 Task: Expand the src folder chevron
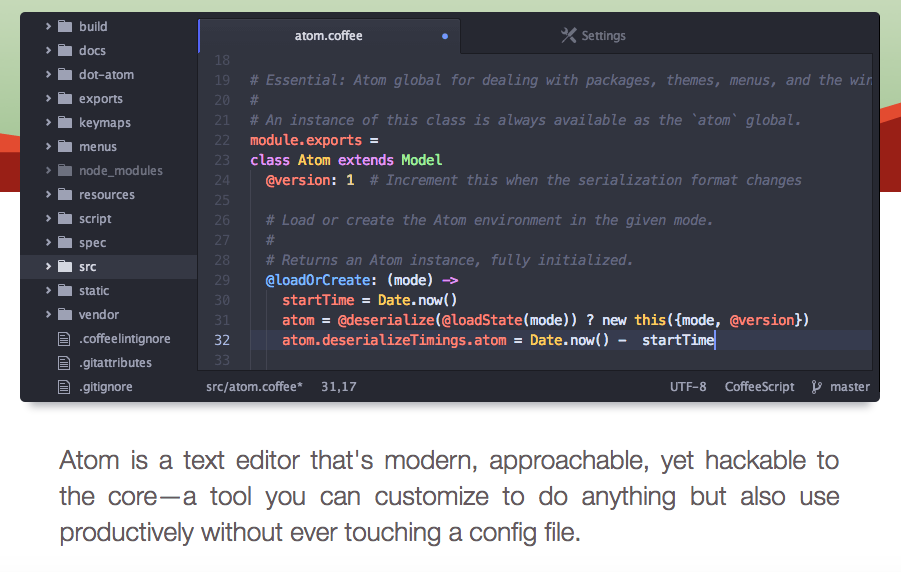click(x=48, y=266)
